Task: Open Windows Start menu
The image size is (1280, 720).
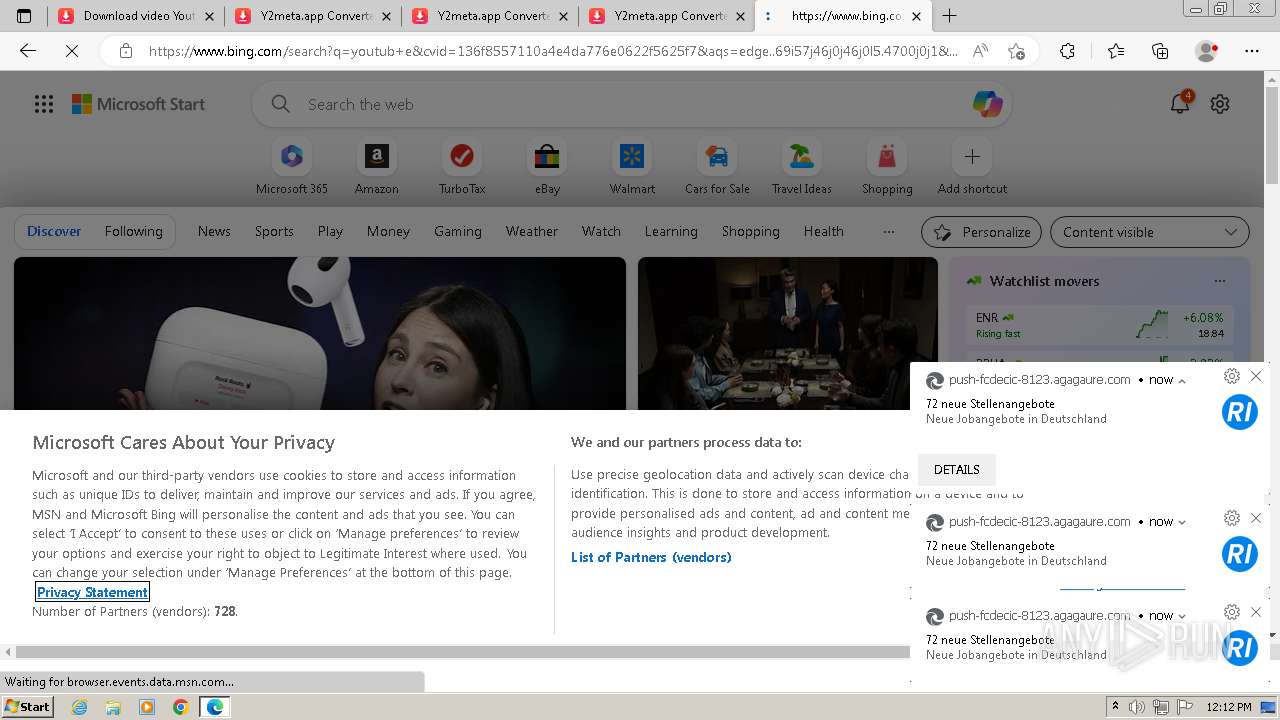Action: click(27, 706)
